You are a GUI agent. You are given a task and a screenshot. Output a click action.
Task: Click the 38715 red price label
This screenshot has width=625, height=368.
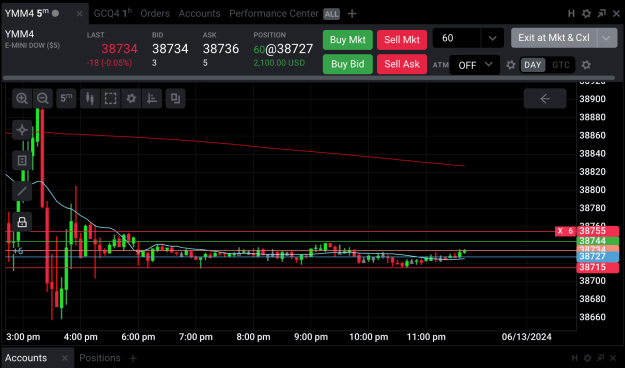pos(597,267)
